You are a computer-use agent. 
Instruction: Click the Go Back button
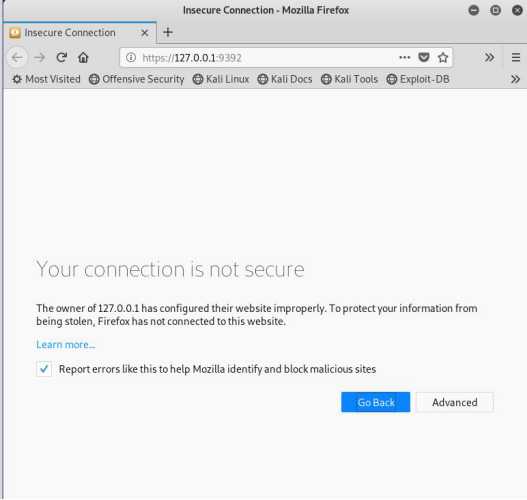click(x=375, y=402)
